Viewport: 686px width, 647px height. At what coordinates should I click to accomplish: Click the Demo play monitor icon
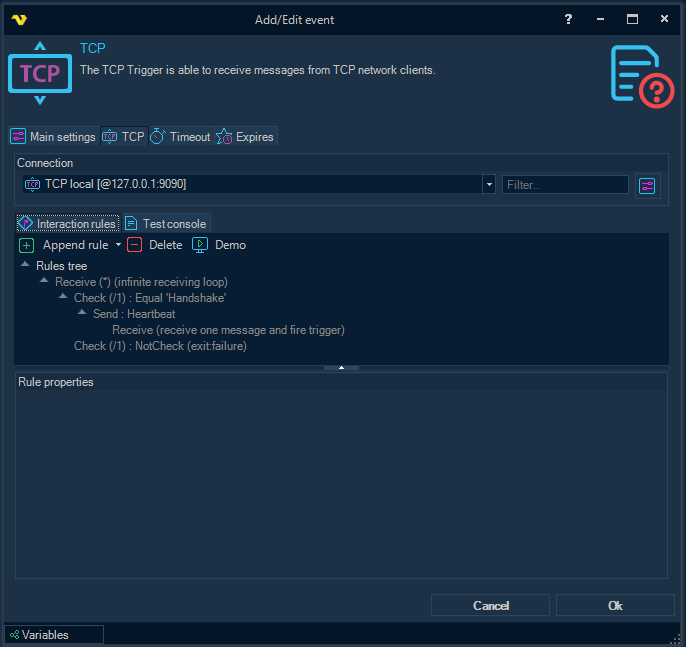[200, 245]
